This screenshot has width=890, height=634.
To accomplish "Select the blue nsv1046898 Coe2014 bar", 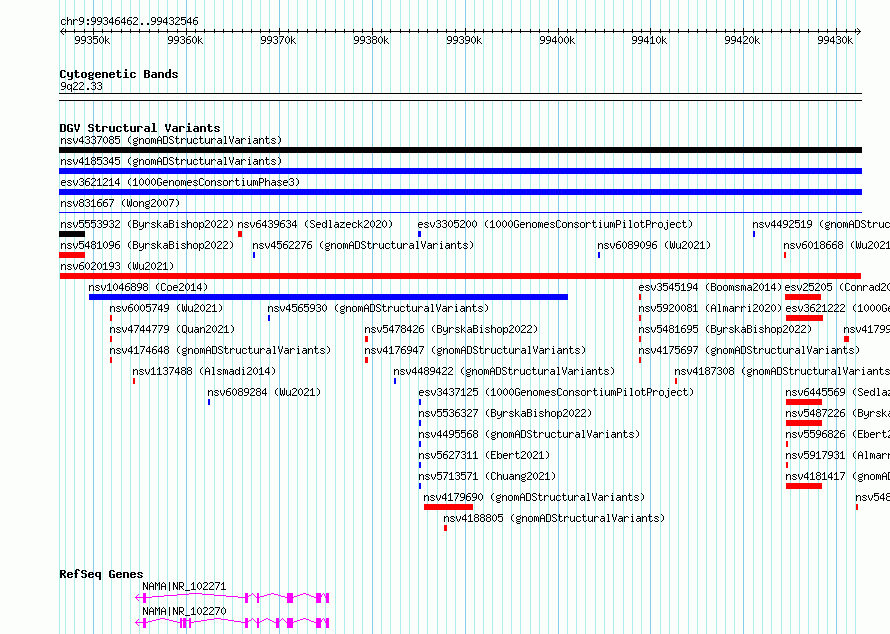I will pyautogui.click(x=329, y=297).
